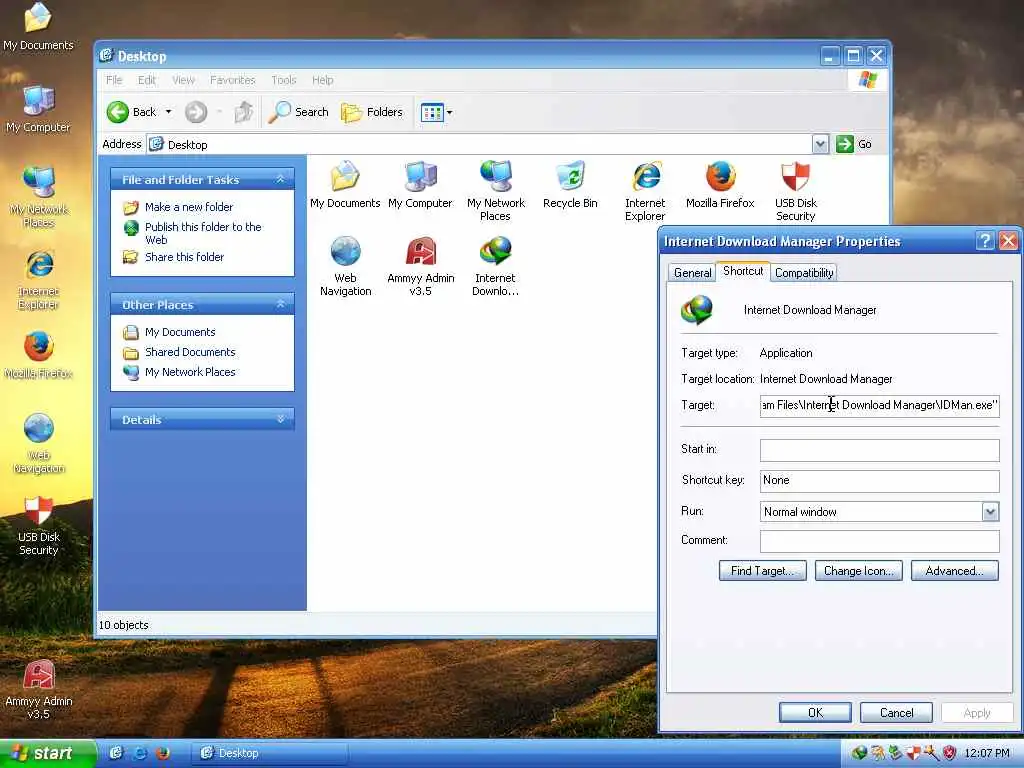
Task: Open the Tools menu
Action: pos(283,80)
